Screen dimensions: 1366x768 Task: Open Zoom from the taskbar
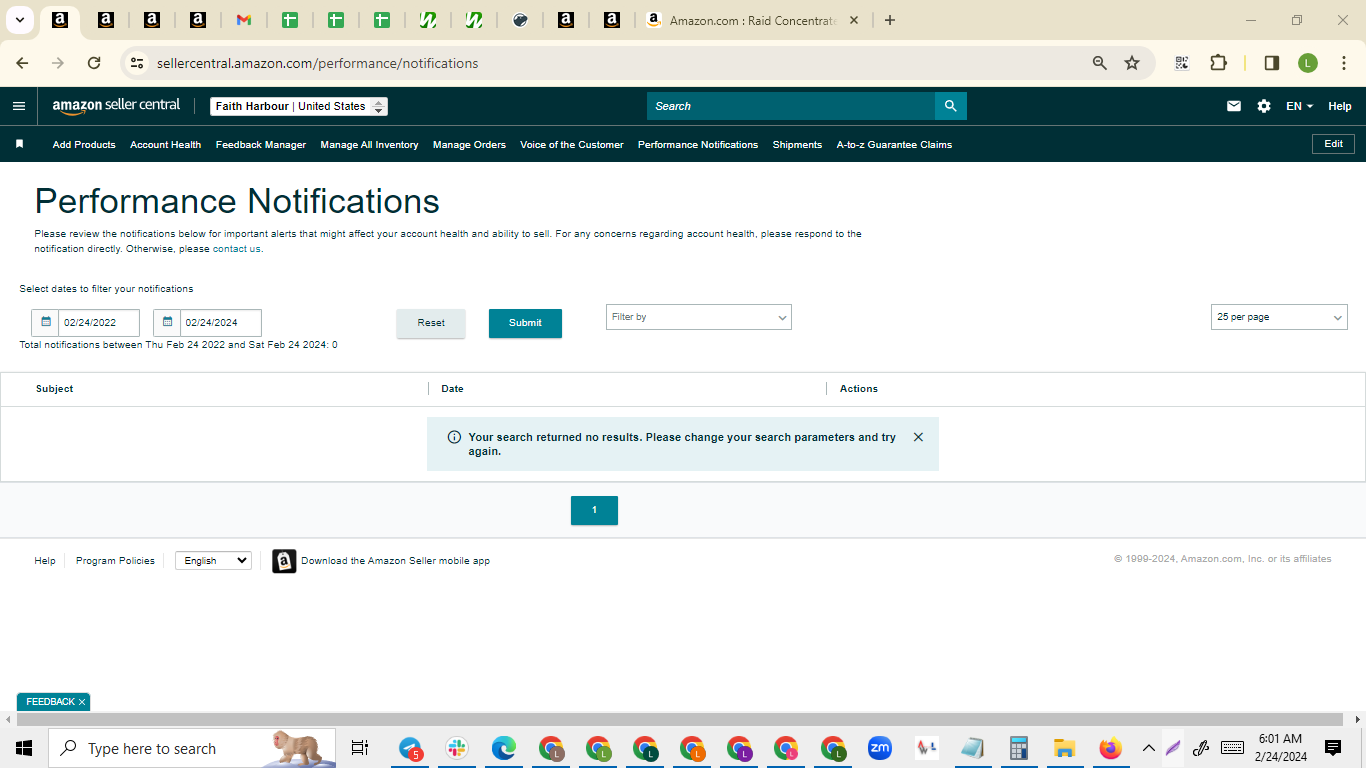880,748
